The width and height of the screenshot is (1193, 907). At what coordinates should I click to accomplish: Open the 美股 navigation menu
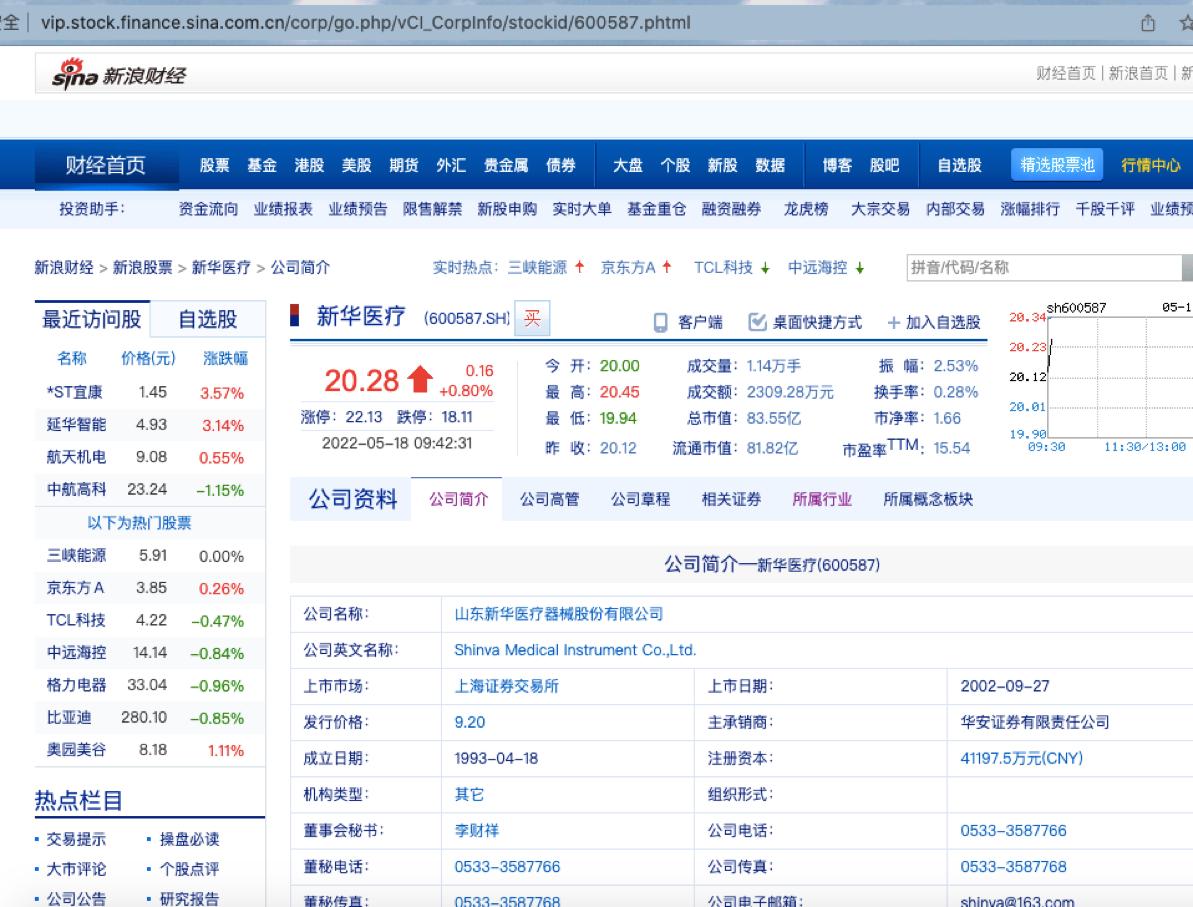[x=356, y=167]
